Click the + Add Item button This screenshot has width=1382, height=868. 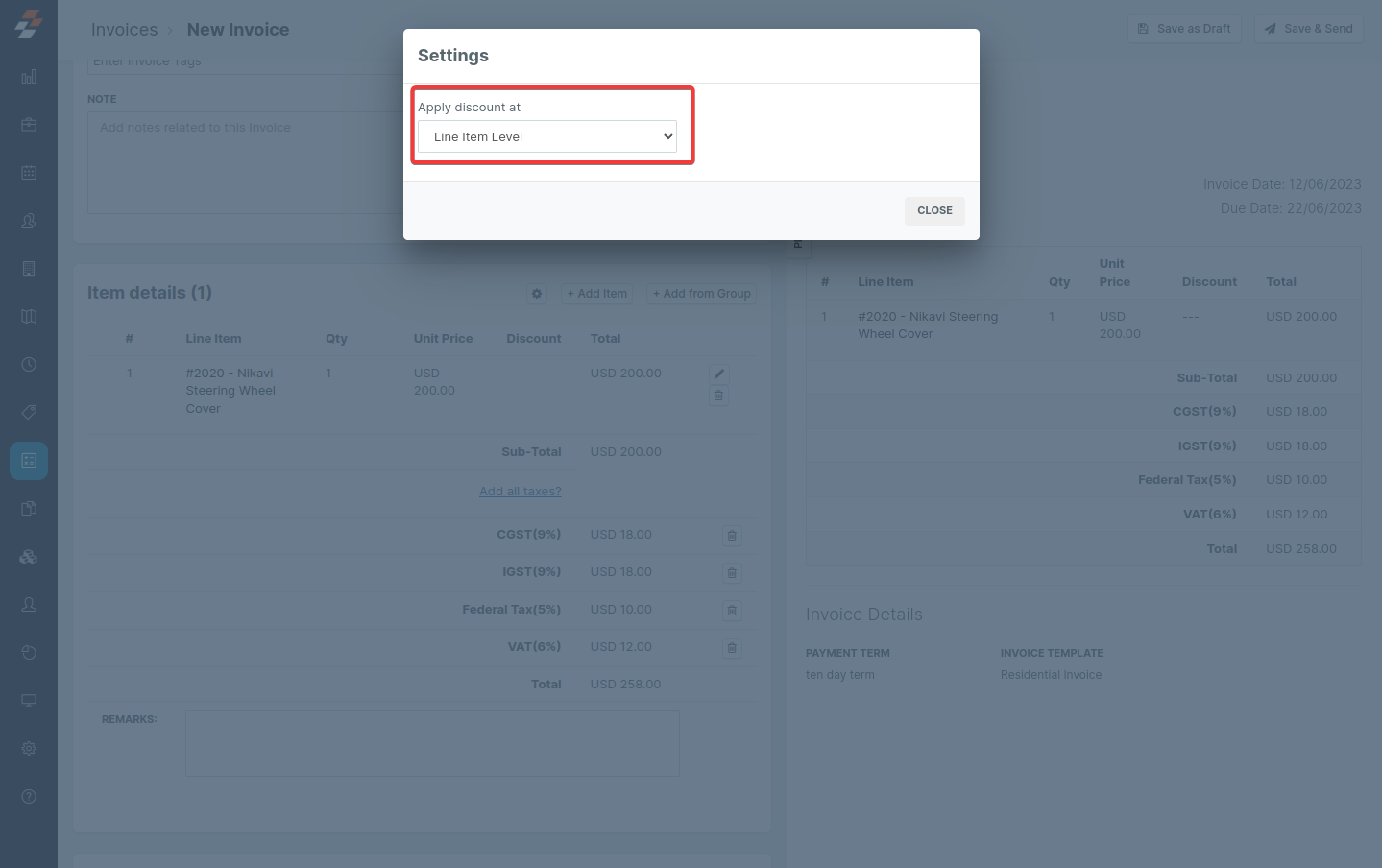point(597,294)
